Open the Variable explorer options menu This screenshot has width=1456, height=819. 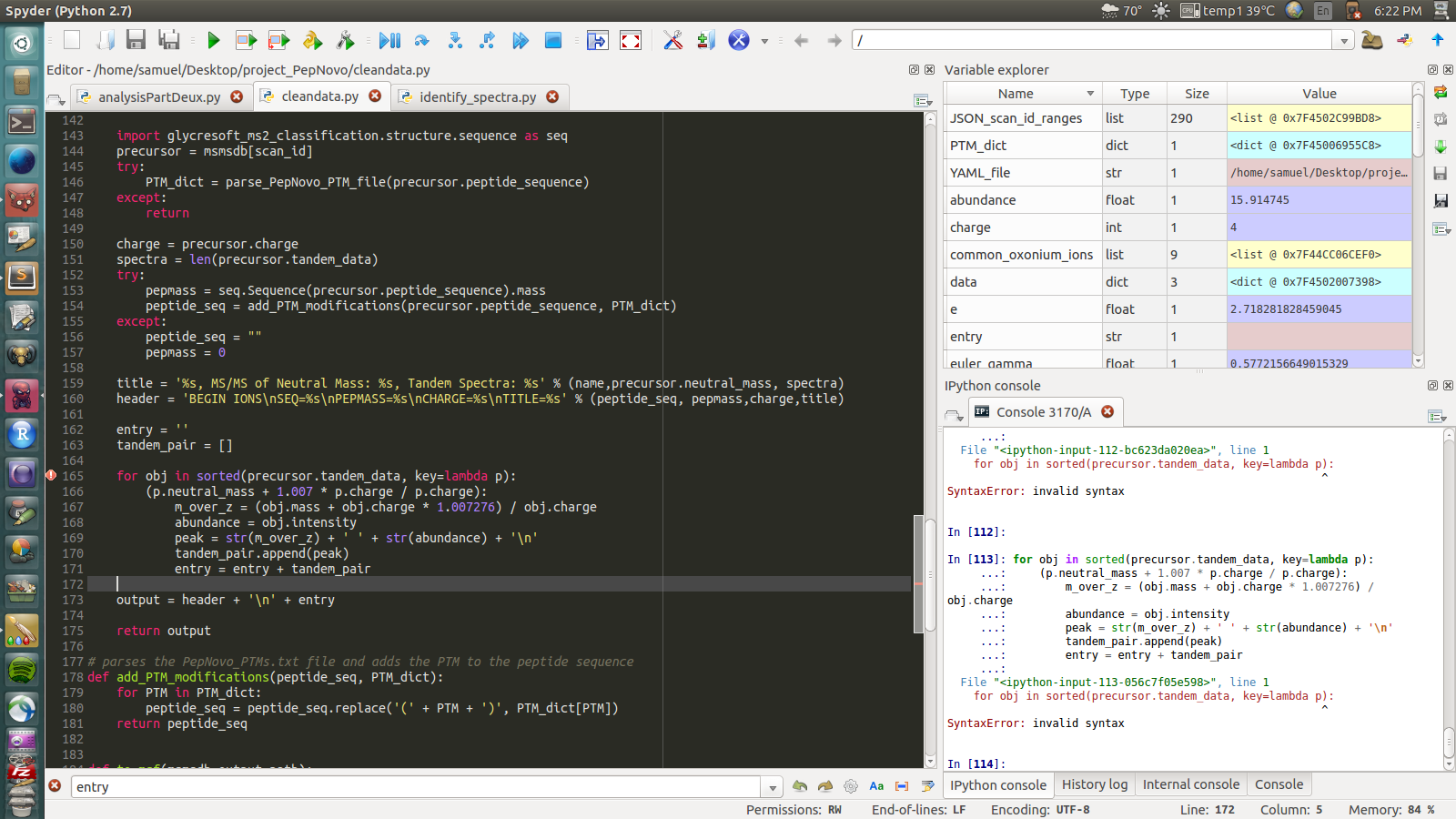pyautogui.click(x=1441, y=228)
